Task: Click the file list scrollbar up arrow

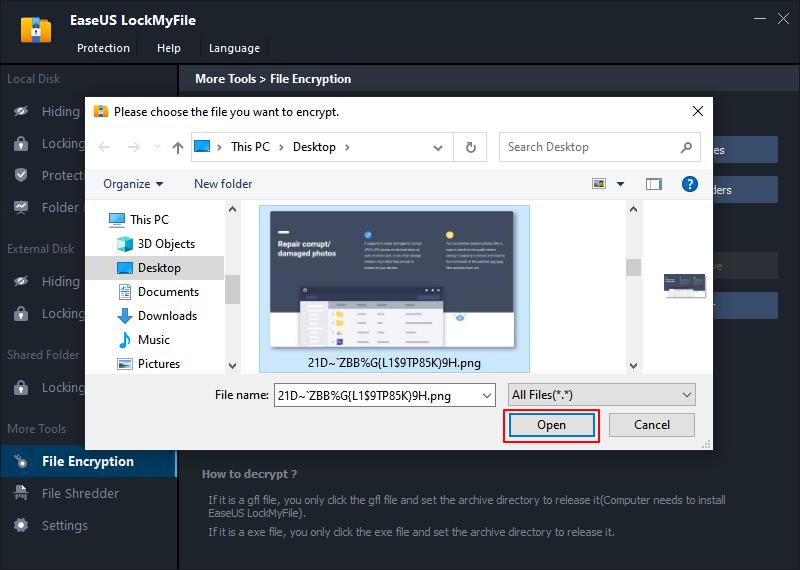Action: point(633,209)
